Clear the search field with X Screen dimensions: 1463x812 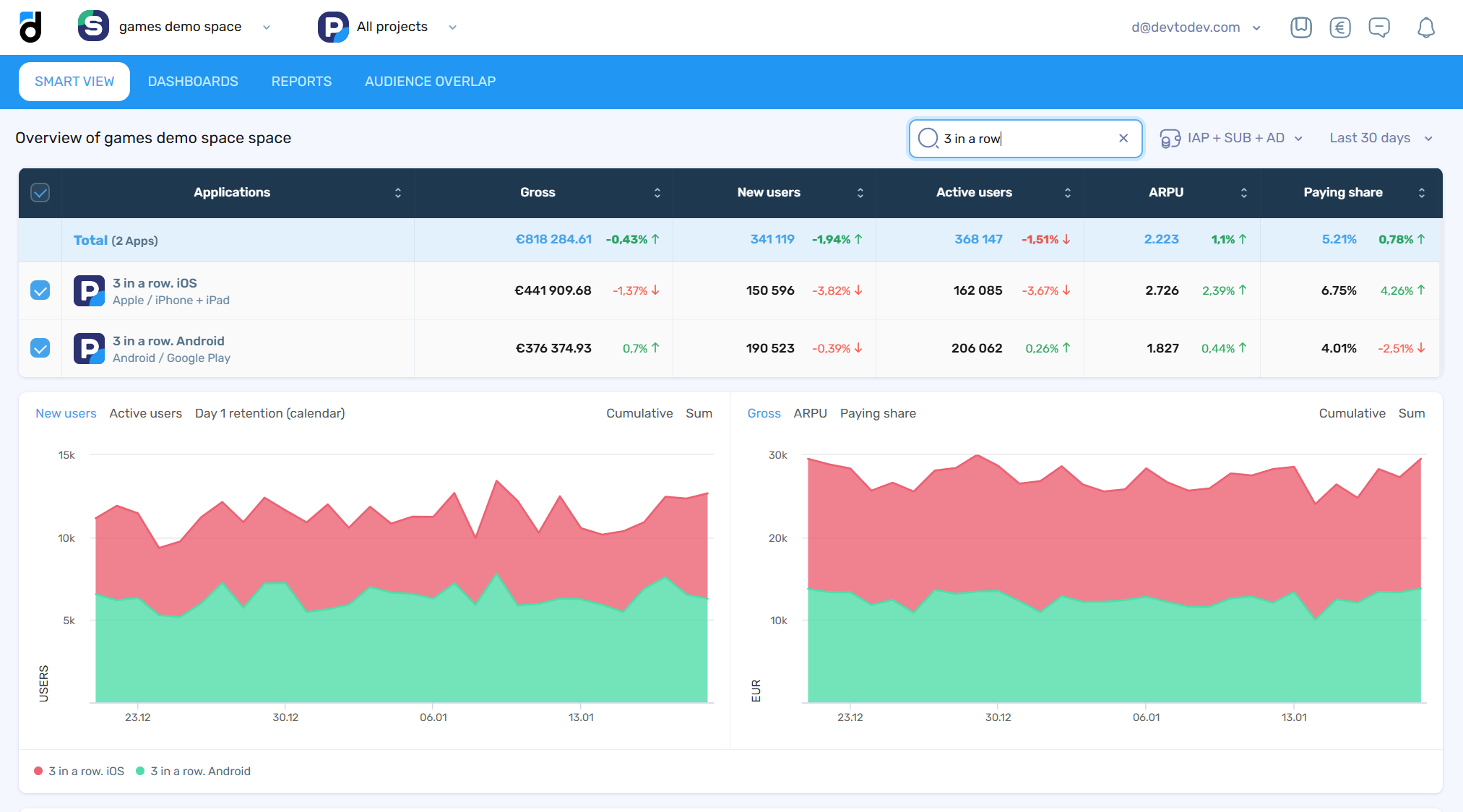(x=1123, y=138)
